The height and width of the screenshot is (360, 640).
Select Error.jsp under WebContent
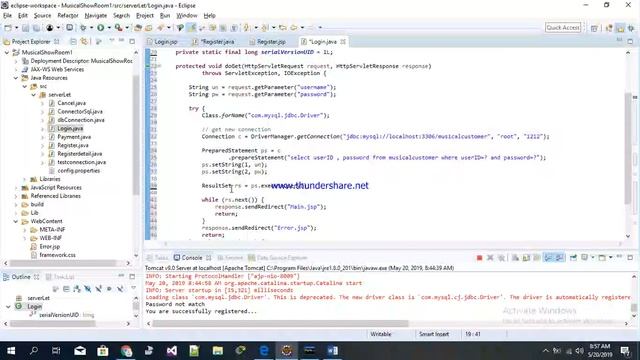(x=50, y=247)
